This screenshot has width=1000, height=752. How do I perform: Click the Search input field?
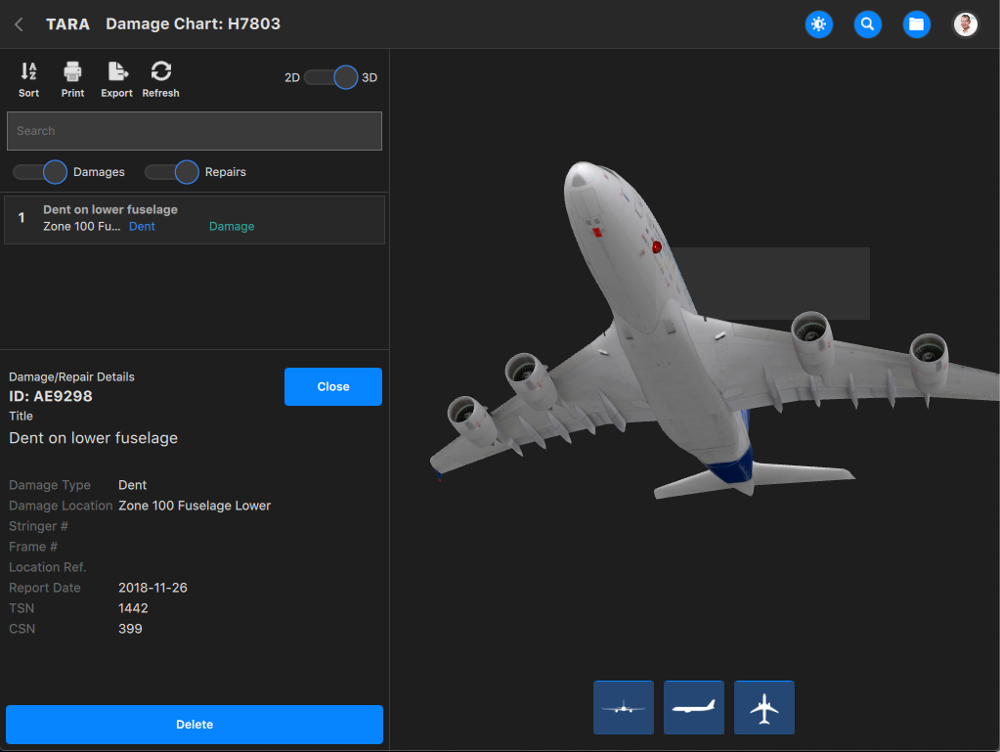pos(194,131)
